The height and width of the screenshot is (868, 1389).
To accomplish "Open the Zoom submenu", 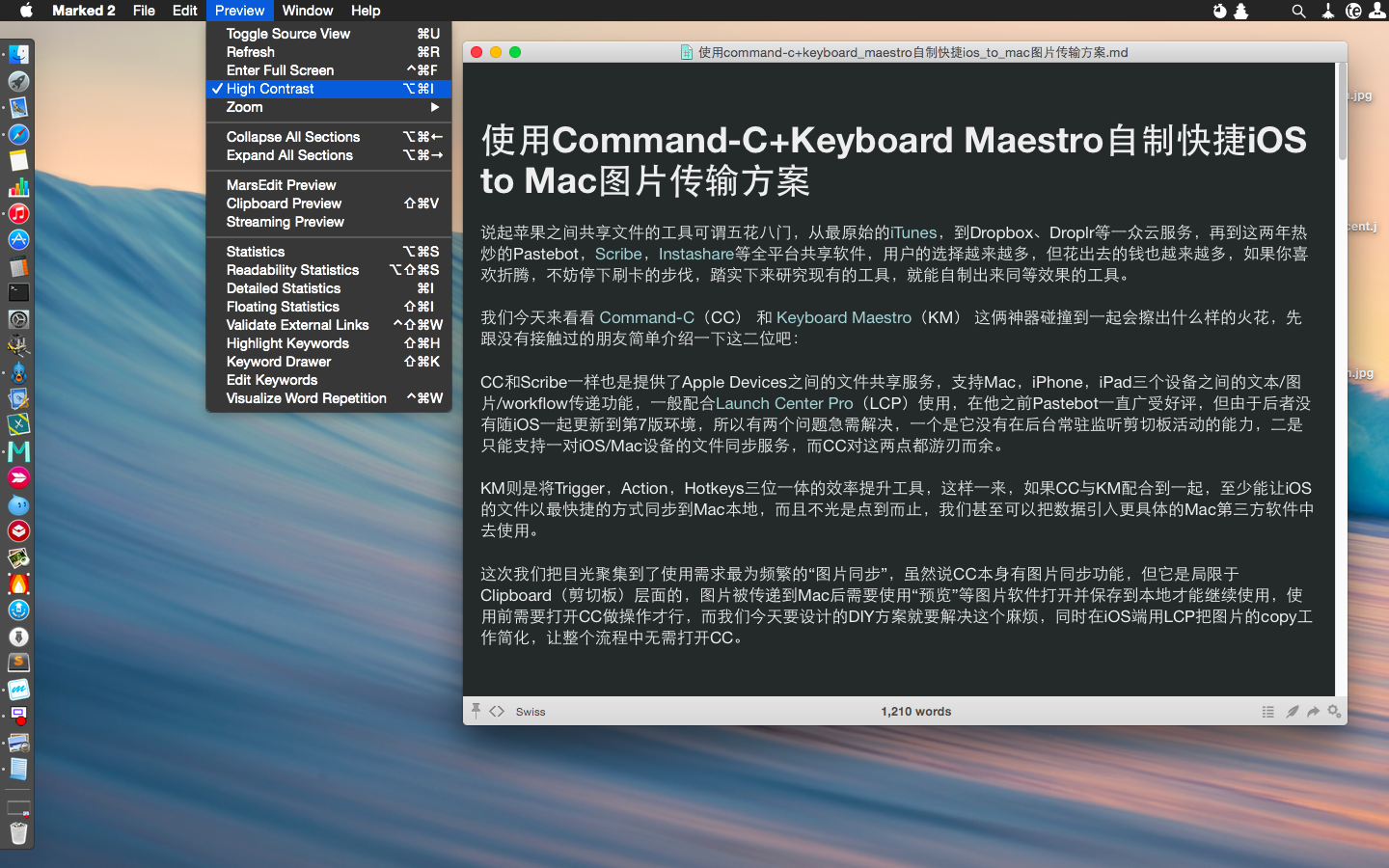I will click(x=329, y=107).
